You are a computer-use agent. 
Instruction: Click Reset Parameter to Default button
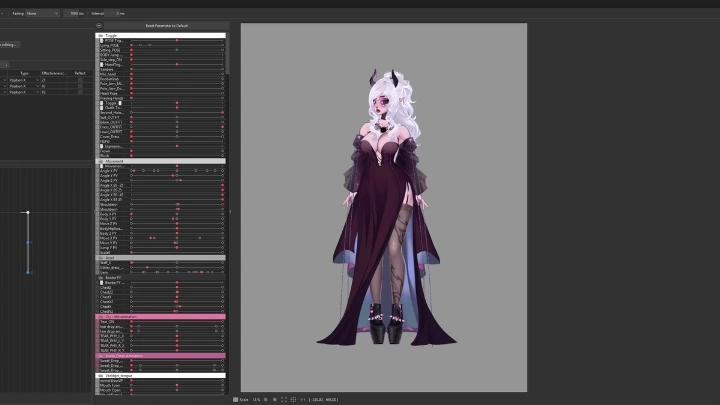[x=167, y=26]
